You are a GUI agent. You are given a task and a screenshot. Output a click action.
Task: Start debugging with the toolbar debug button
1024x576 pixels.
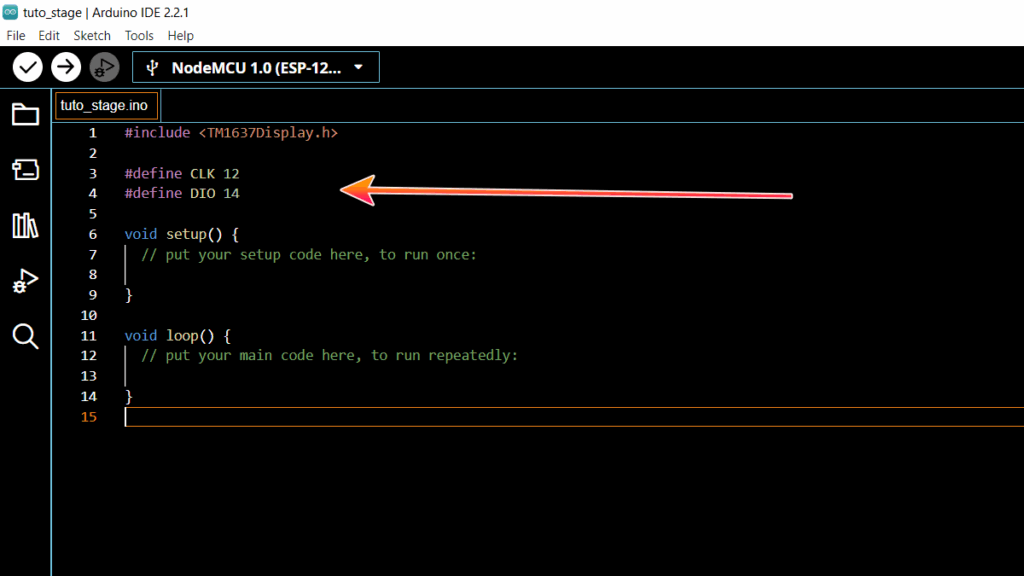[104, 67]
